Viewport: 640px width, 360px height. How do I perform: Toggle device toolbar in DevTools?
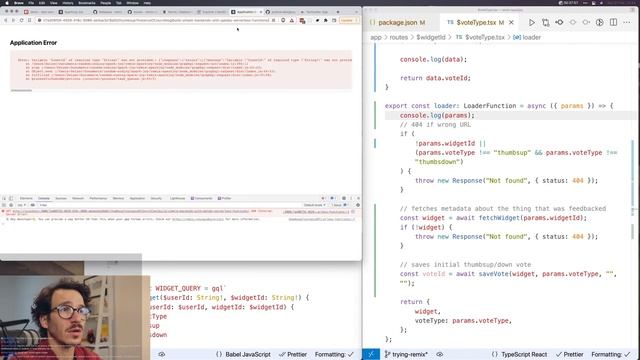click(x=11, y=198)
